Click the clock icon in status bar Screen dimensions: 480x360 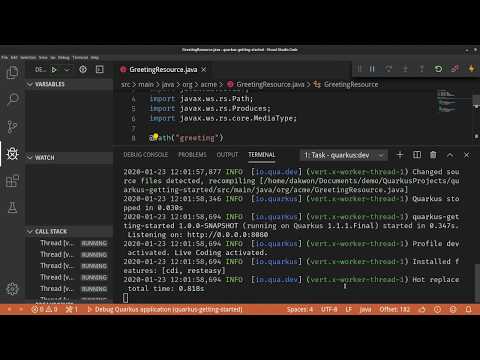coord(437,309)
